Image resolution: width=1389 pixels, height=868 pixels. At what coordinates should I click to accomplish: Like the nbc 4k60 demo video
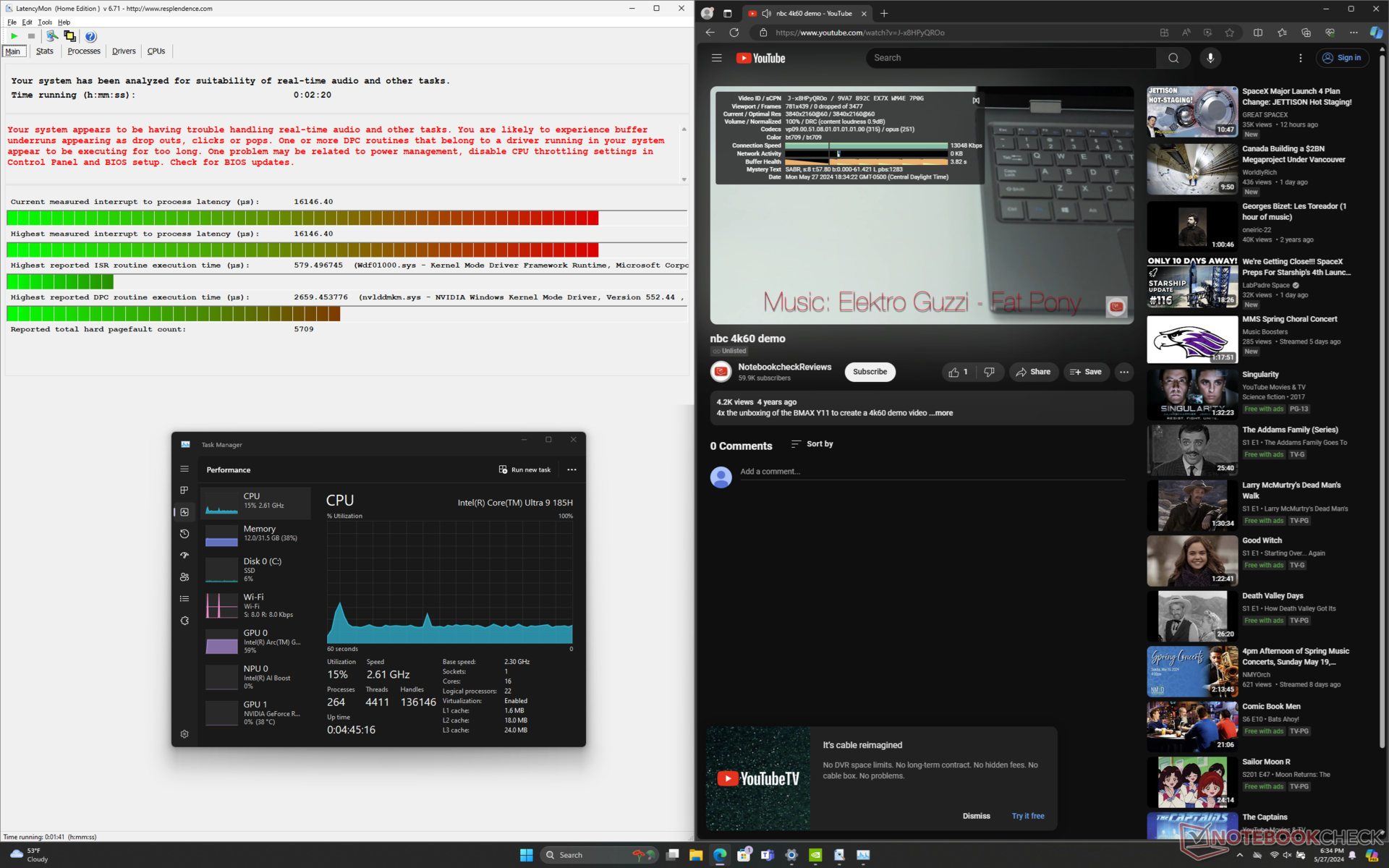point(957,372)
